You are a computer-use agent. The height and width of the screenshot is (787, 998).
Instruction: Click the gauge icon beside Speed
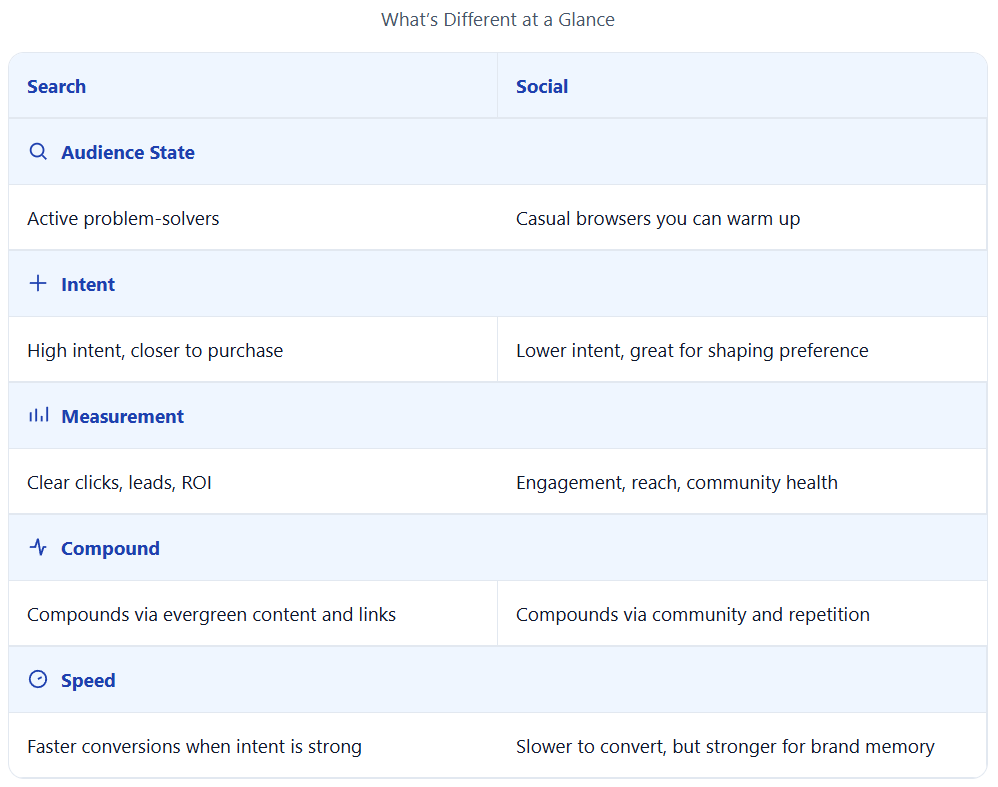[x=38, y=680]
